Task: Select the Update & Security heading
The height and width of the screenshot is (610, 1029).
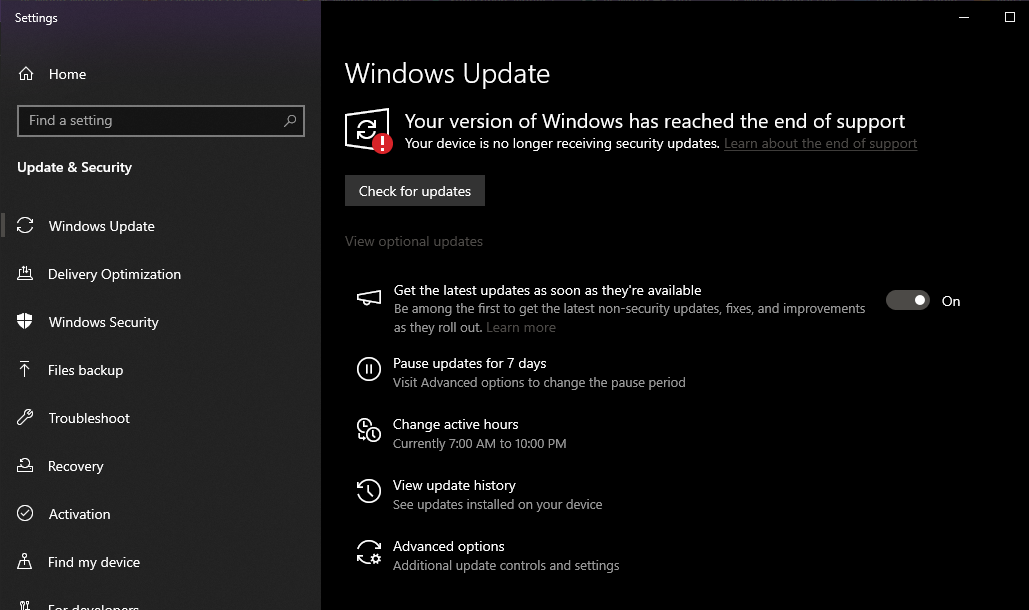Action: click(74, 167)
